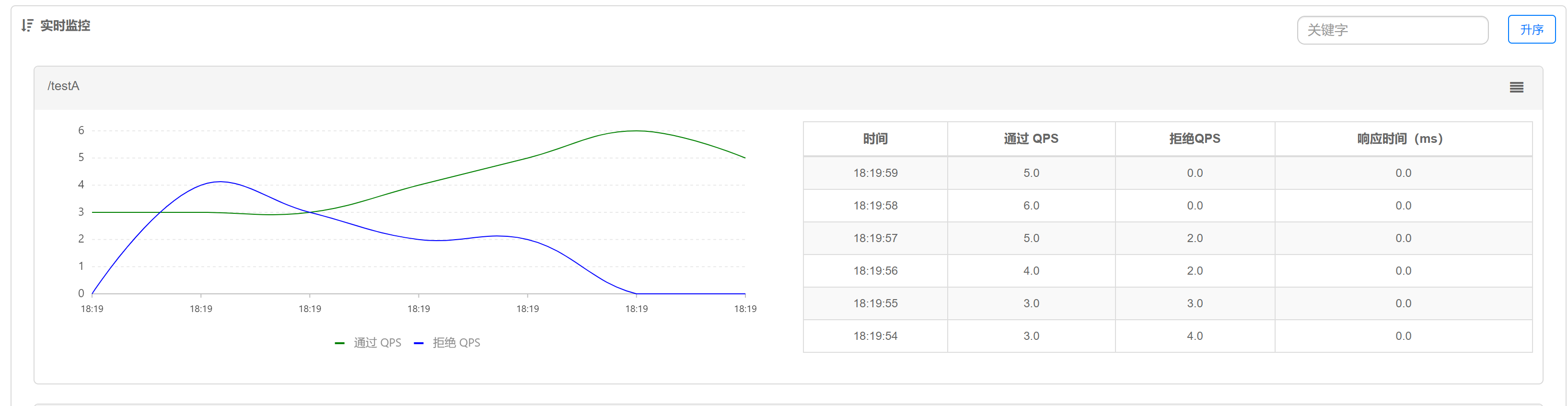Open the /testA chart hamburger menu

pos(1516,88)
